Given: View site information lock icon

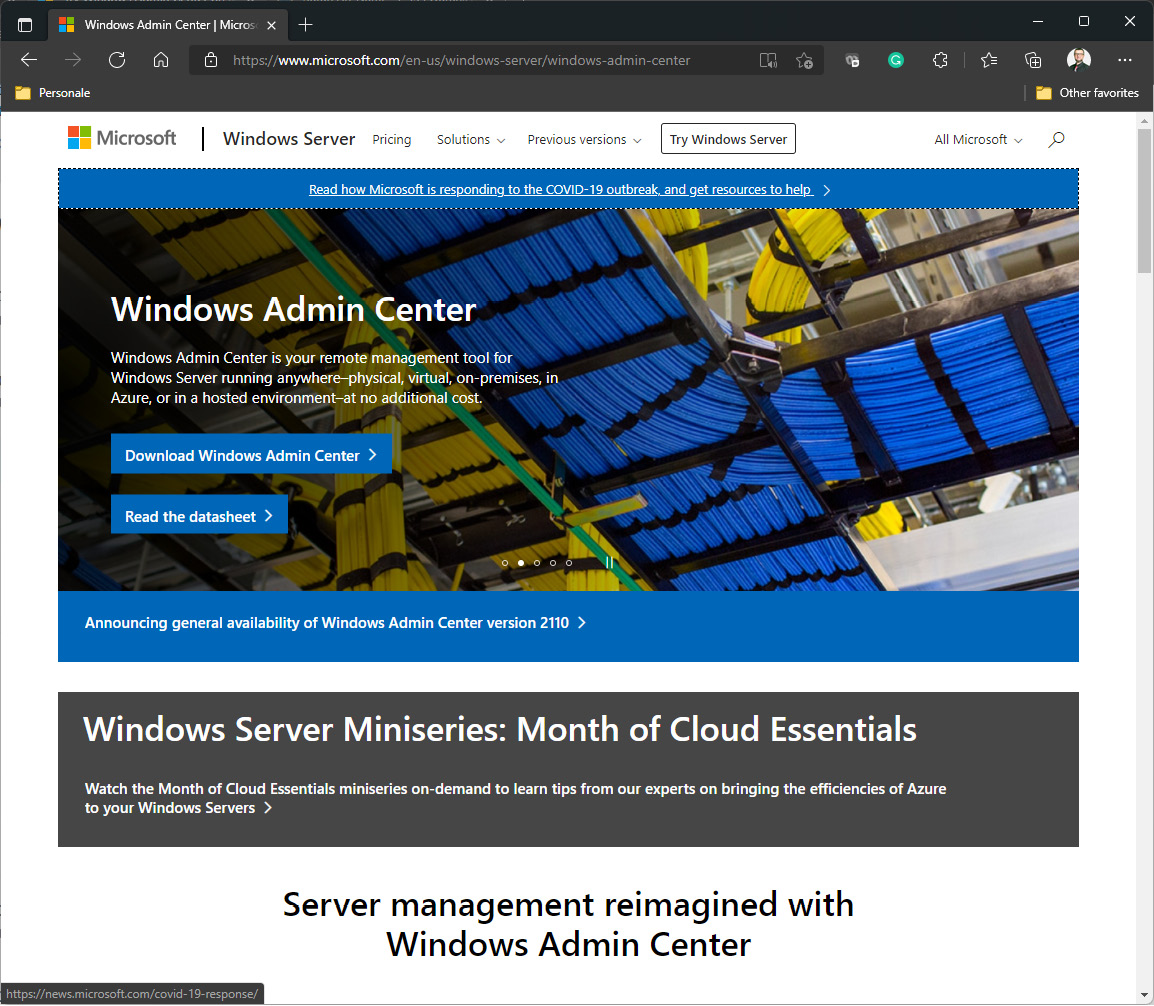Looking at the screenshot, I should point(211,60).
